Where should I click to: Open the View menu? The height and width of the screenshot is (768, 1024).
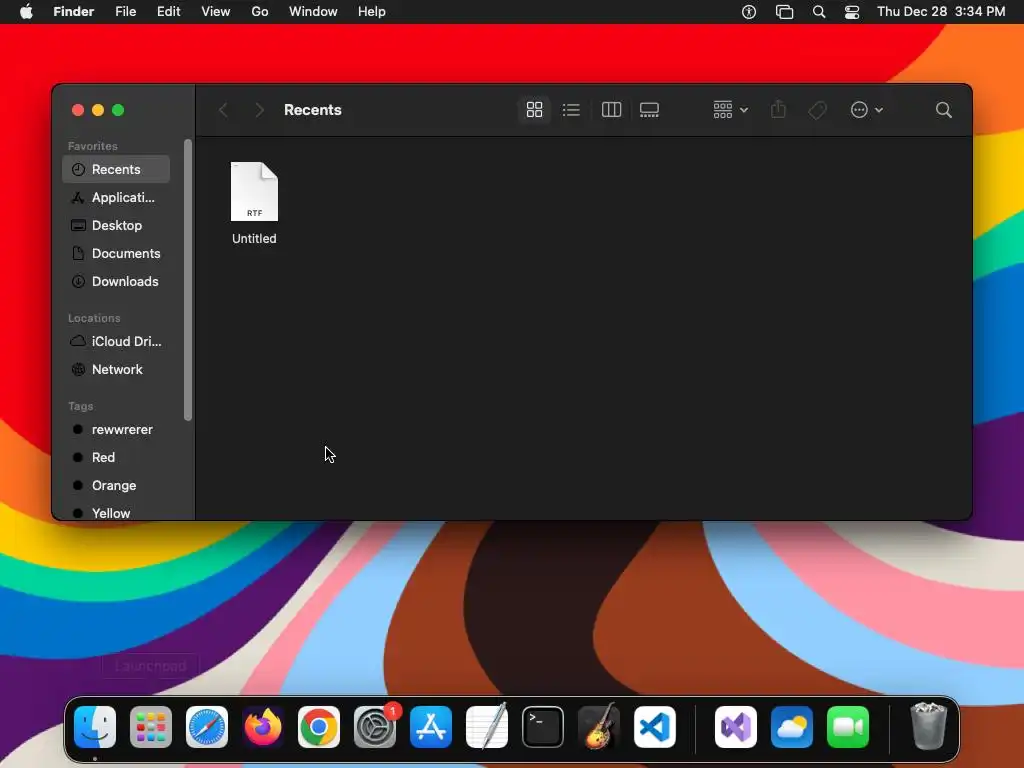(216, 12)
